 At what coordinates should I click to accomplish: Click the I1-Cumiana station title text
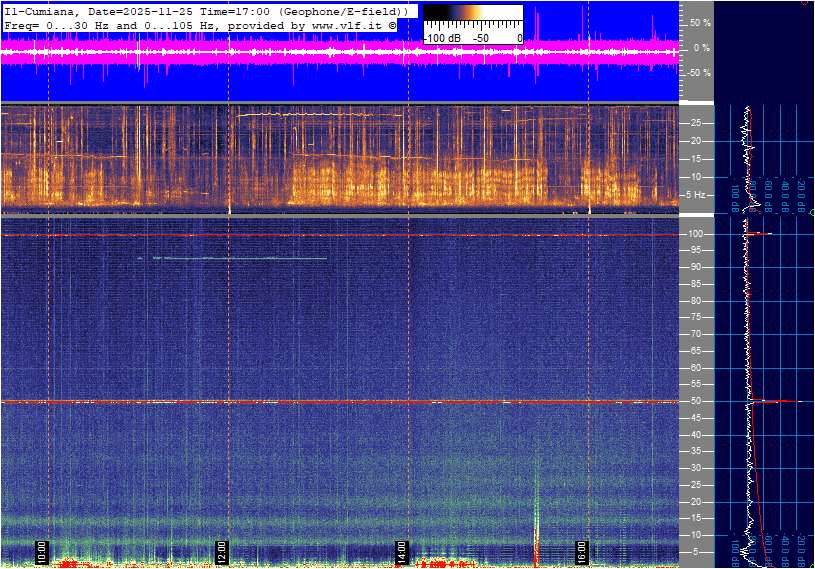pos(40,10)
